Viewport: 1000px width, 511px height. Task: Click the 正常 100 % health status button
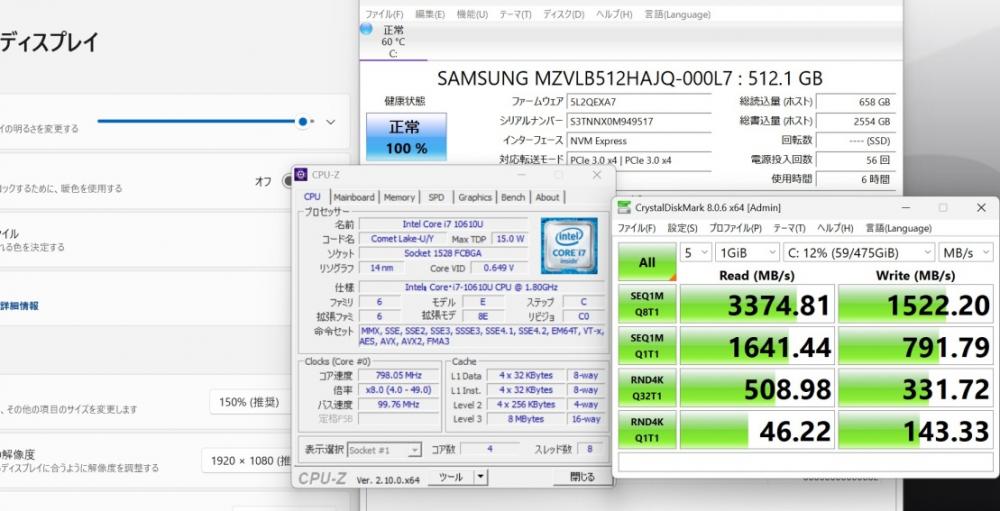click(x=406, y=137)
